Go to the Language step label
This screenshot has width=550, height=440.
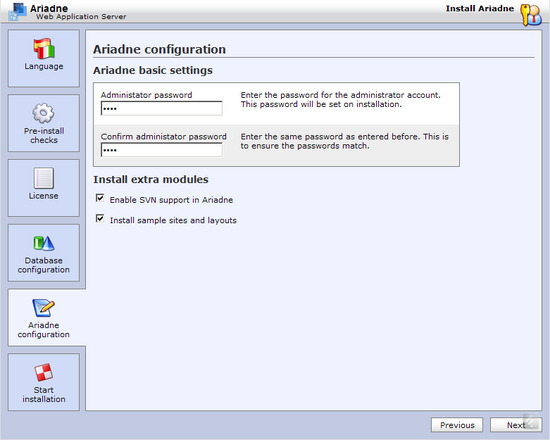[44, 66]
